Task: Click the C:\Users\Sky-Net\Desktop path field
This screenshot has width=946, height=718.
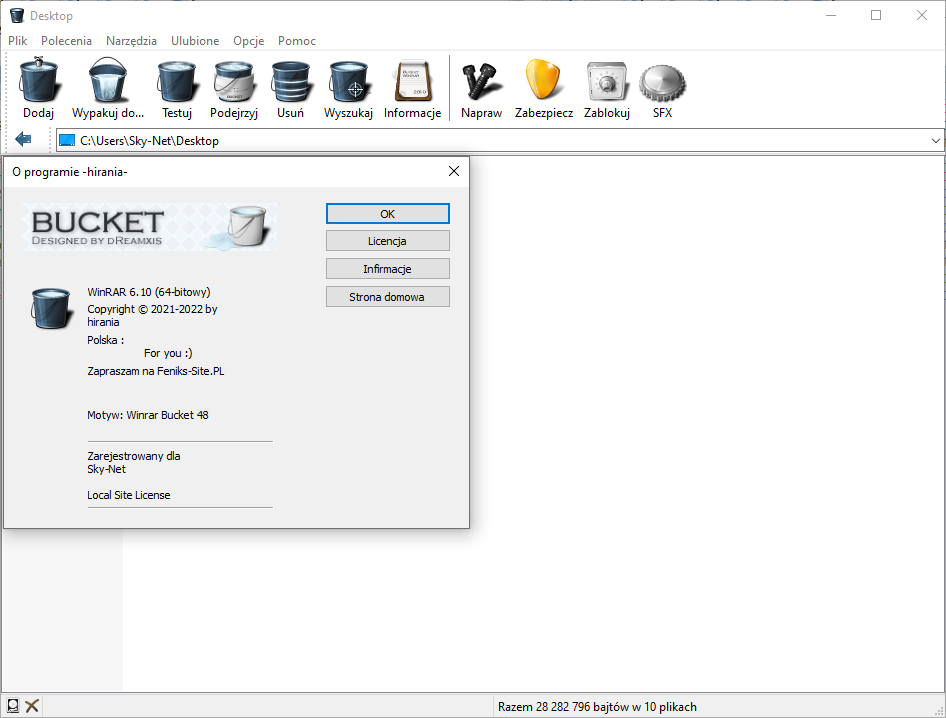Action: tap(500, 141)
